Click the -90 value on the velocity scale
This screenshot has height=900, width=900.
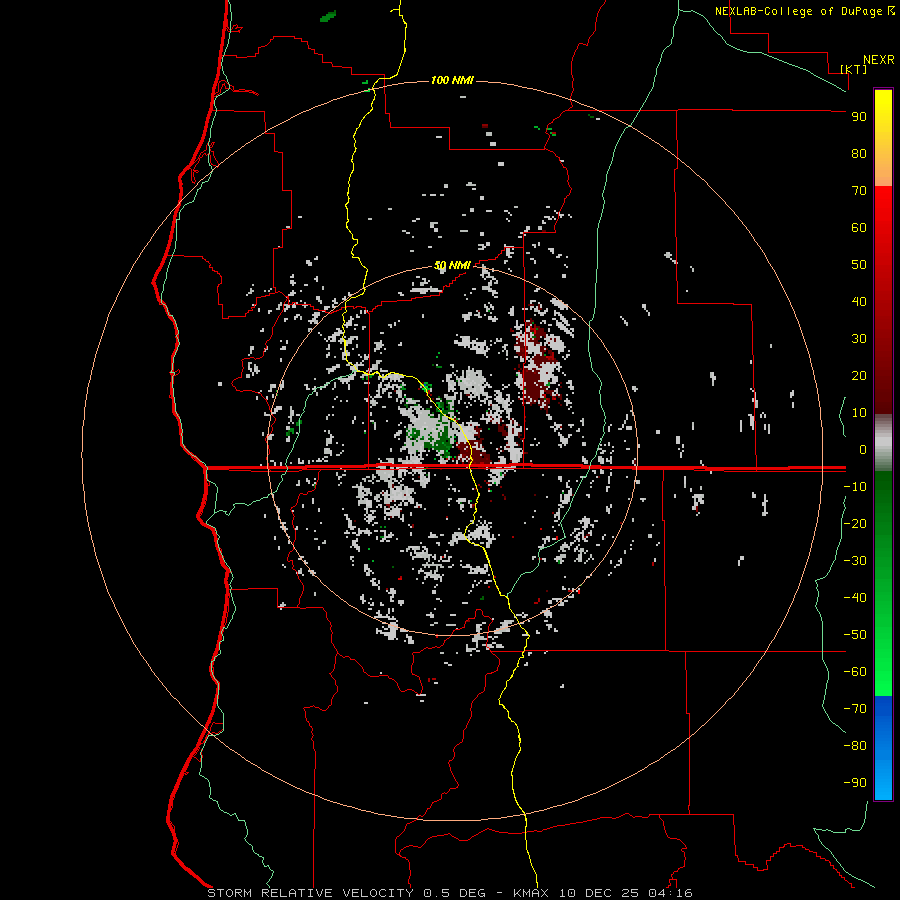point(855,783)
